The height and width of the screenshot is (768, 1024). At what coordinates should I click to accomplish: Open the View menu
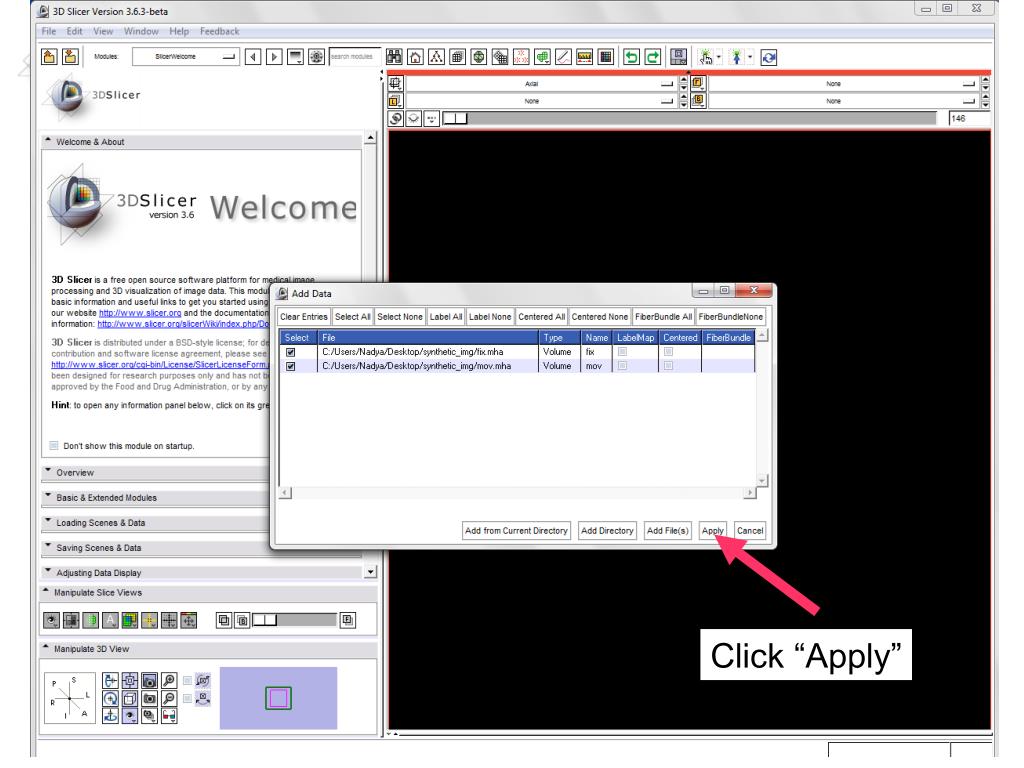103,31
